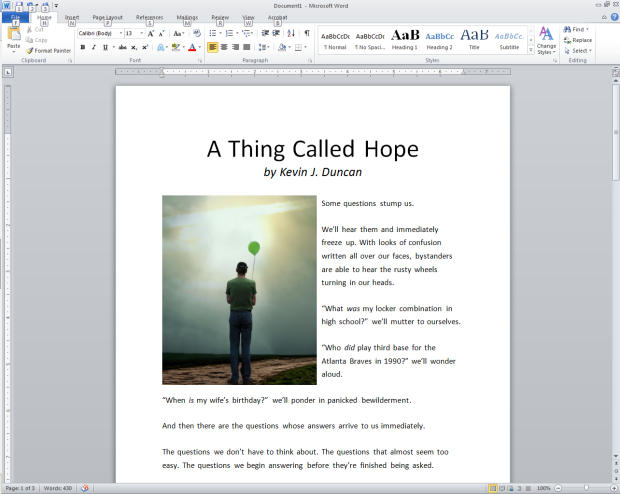Click the Font Color red A button
Image resolution: width=620 pixels, height=494 pixels.
(192, 47)
